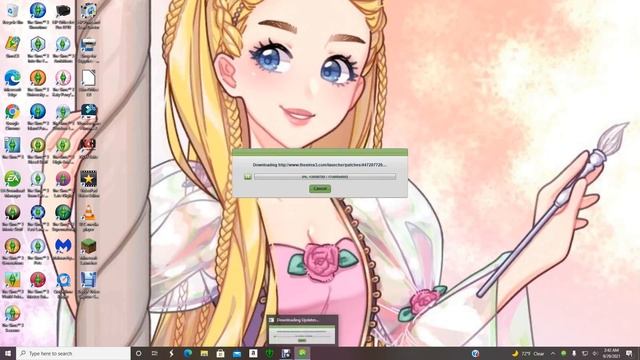Open the HP Officejet Pro printer shortcut
The width and height of the screenshot is (640, 360).
pyautogui.click(x=63, y=16)
